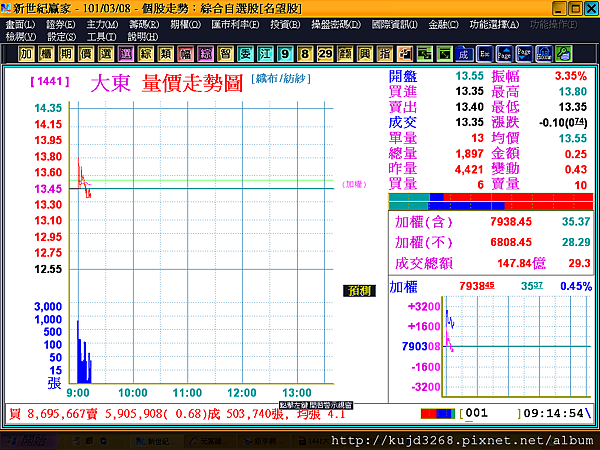600x450 pixels.
Task: Click the 織布/紡紗 industry category label
Action: pos(281,78)
